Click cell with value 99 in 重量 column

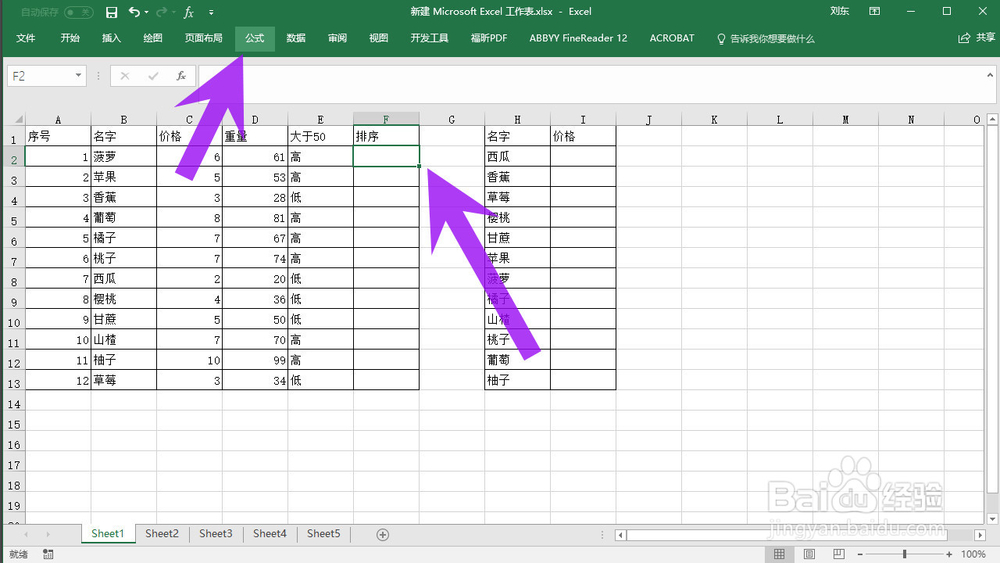(255, 360)
